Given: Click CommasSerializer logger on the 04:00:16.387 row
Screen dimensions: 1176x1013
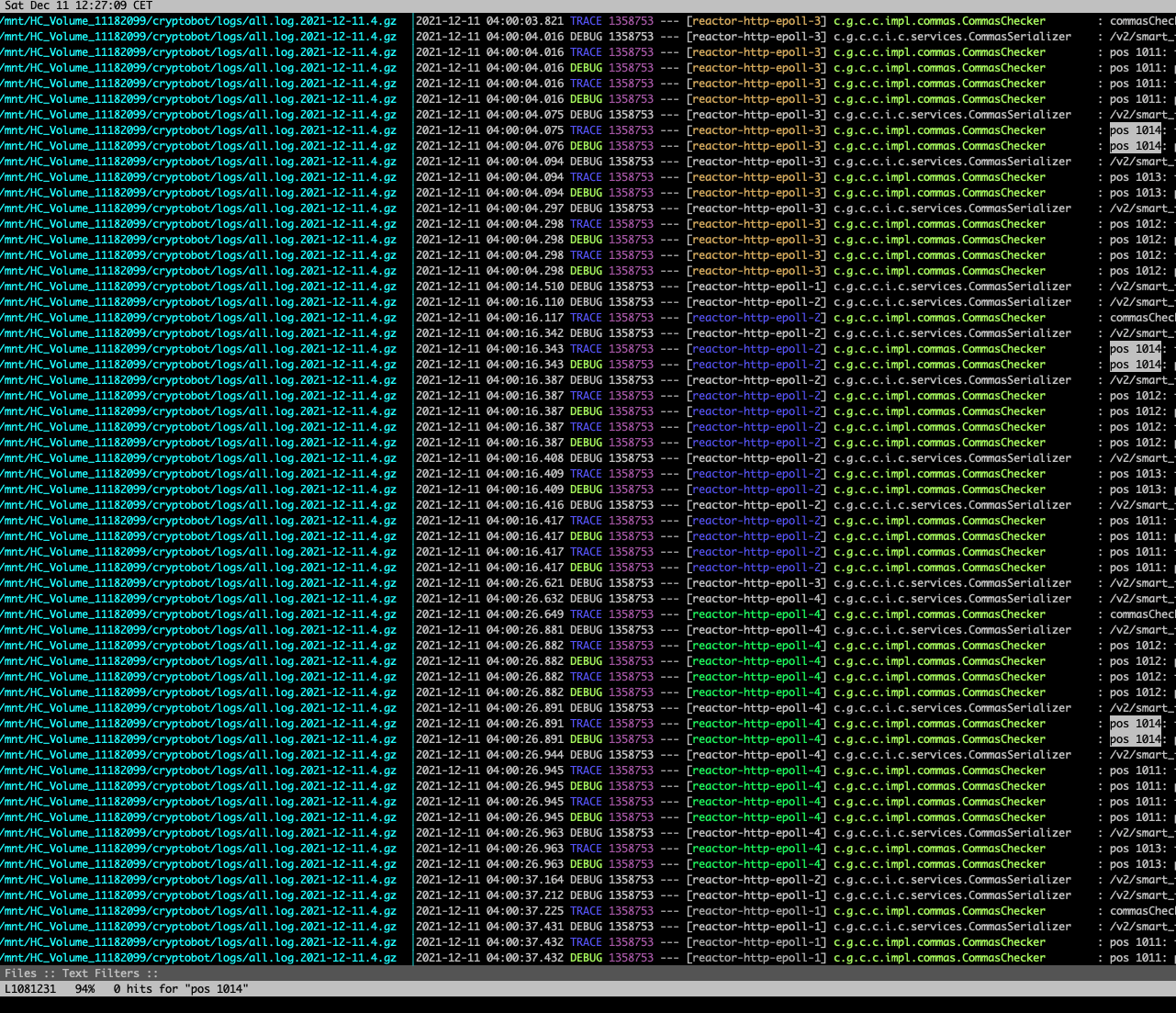Looking at the screenshot, I should [x=953, y=380].
